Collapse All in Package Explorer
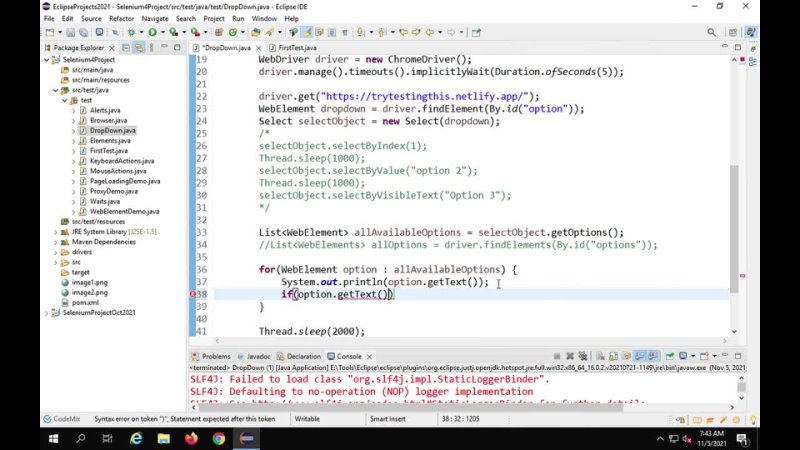800x450 pixels. (x=126, y=47)
